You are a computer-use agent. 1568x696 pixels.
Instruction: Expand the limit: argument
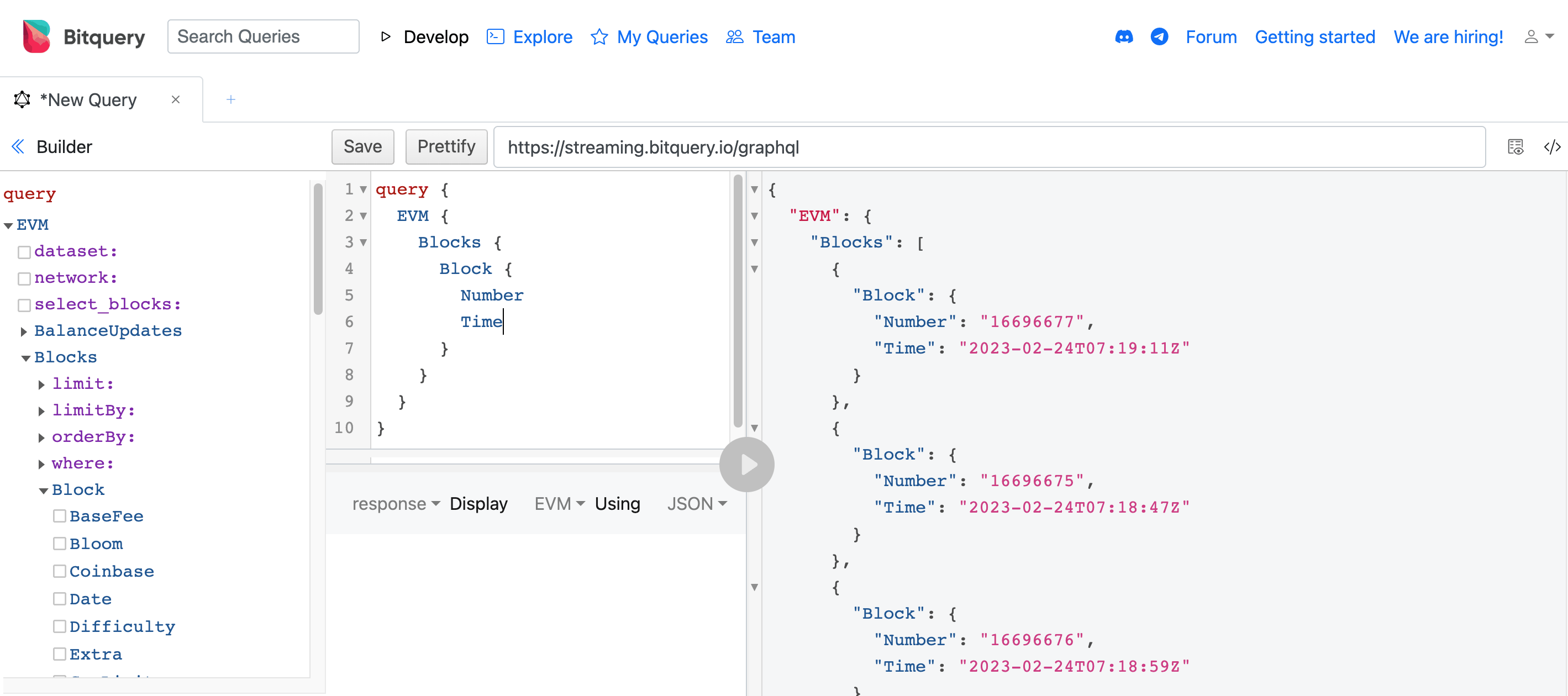coord(41,384)
